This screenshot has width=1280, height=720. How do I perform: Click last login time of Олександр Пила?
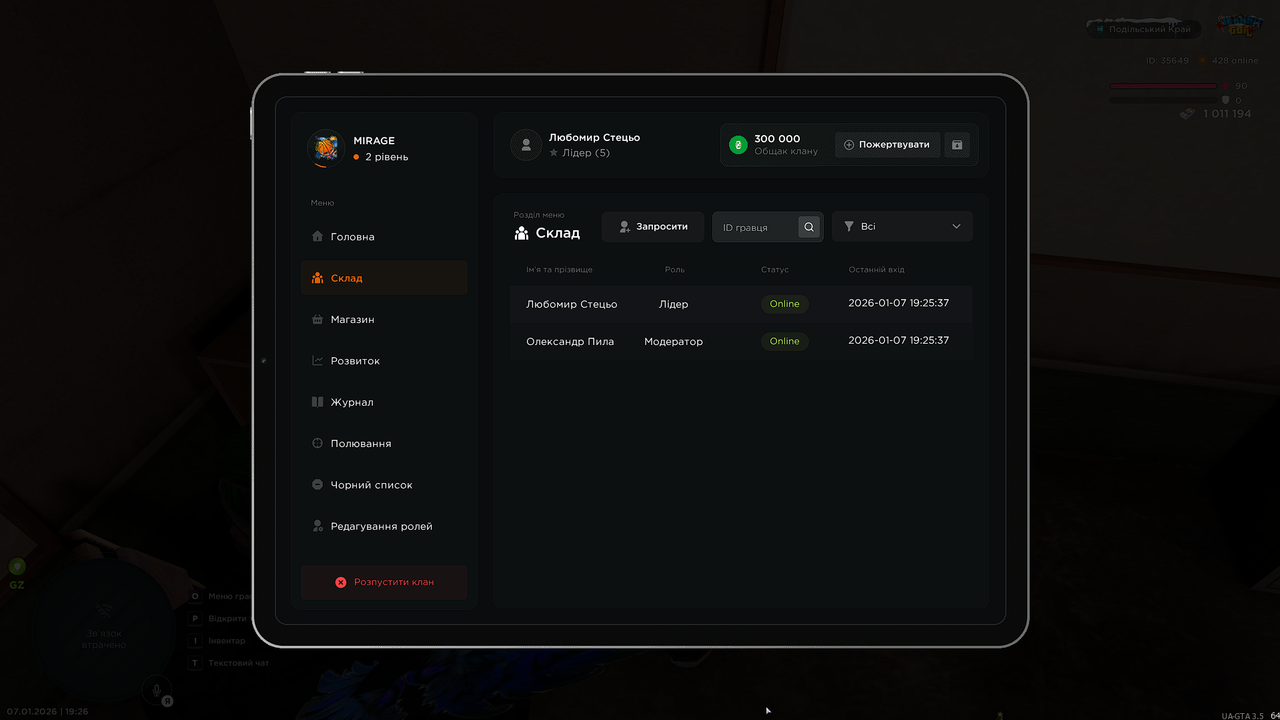(899, 340)
